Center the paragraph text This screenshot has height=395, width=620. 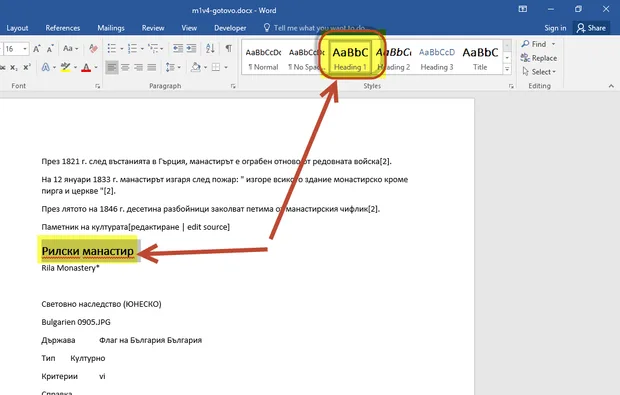click(x=125, y=67)
